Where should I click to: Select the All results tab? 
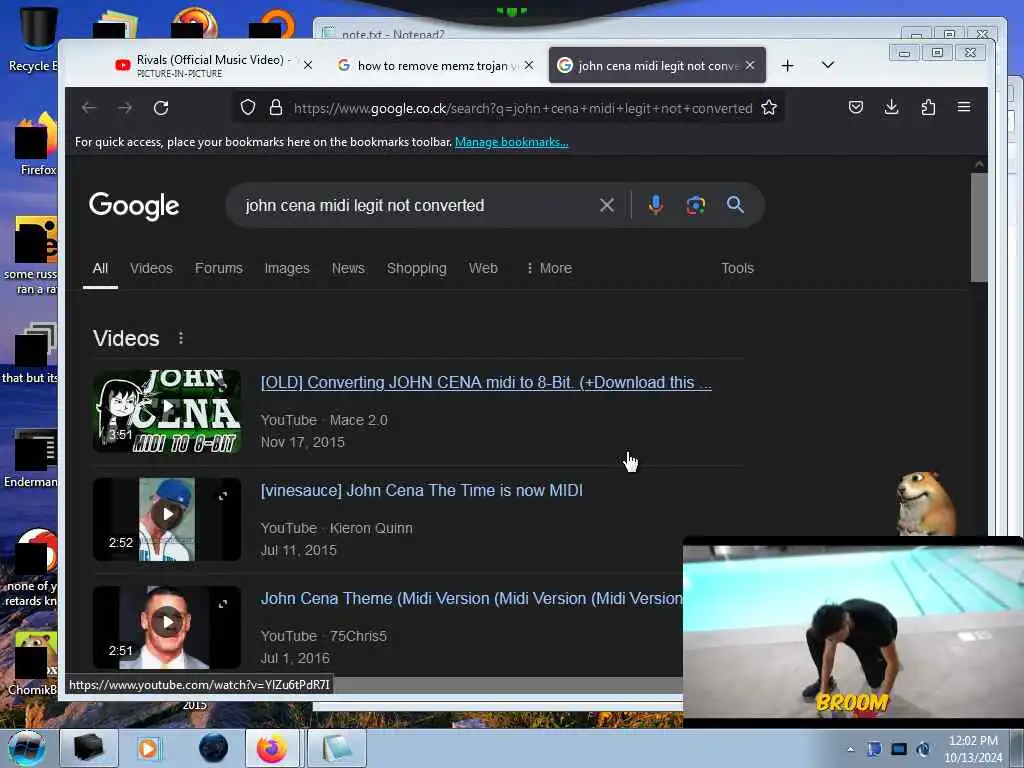point(100,268)
